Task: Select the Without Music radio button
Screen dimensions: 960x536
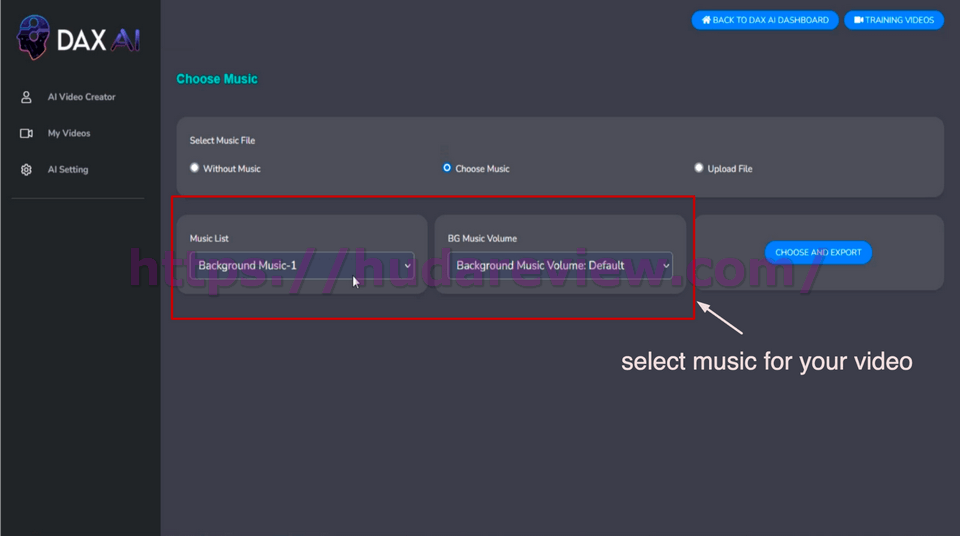Action: click(x=195, y=168)
